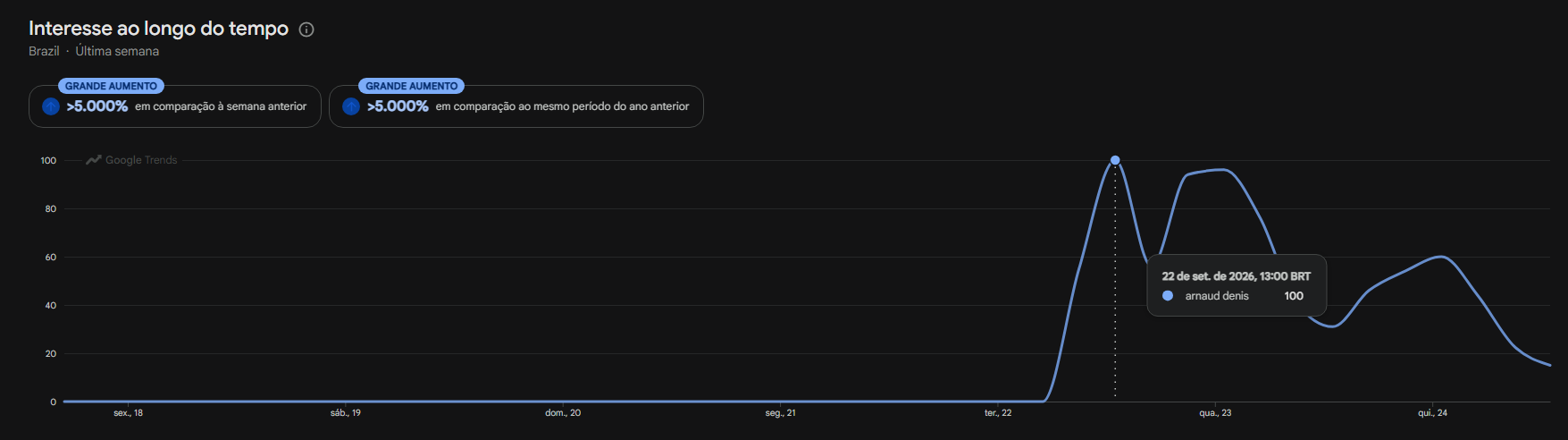Select the 'ter., 22' axis label
The image size is (1568, 440).
click(x=998, y=413)
